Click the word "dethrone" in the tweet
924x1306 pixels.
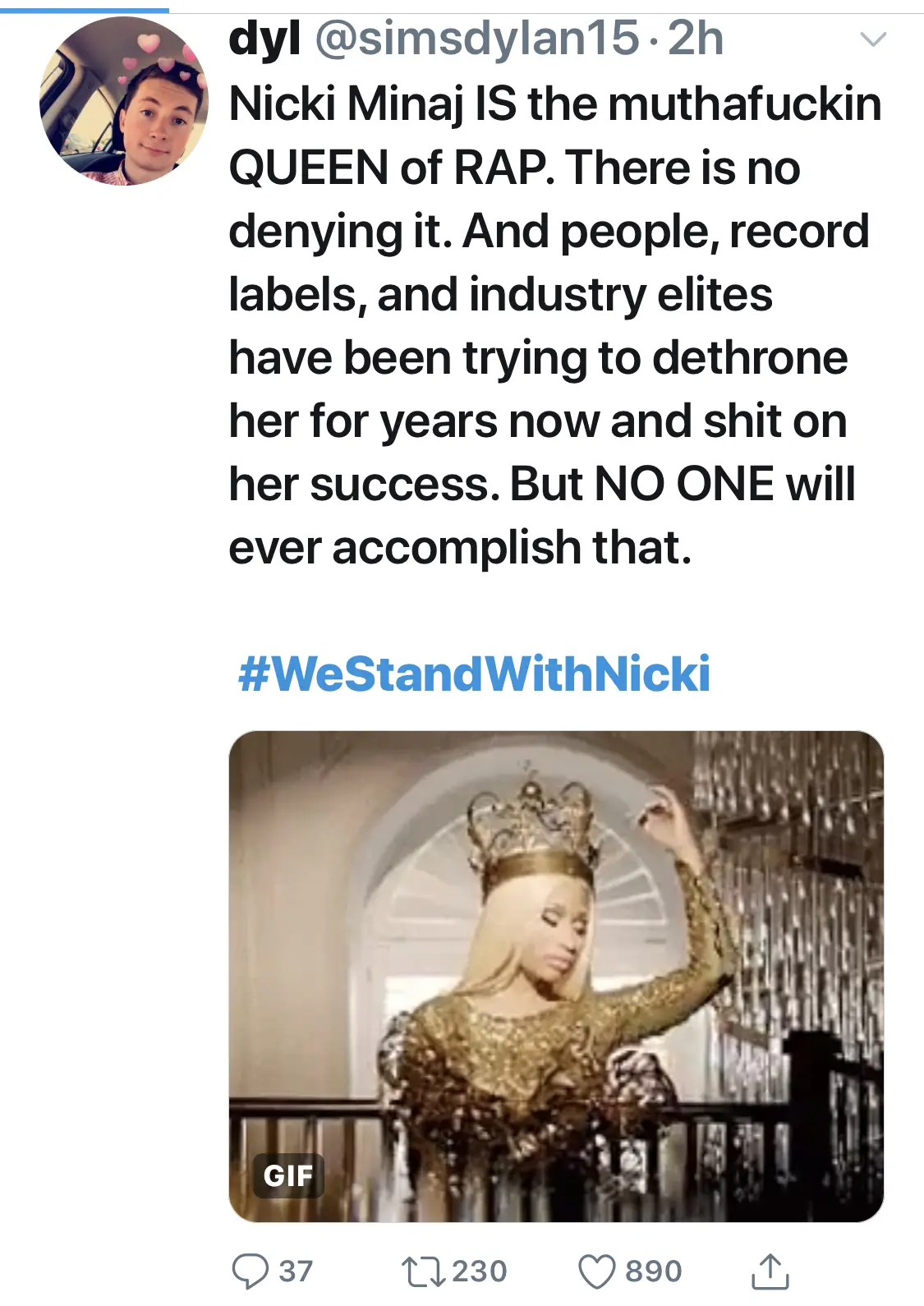(x=750, y=357)
